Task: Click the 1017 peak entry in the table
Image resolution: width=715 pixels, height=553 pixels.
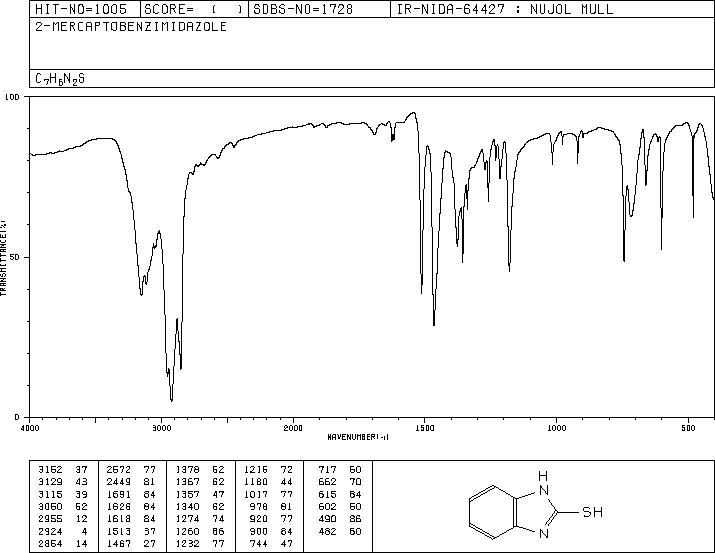Action: click(x=256, y=494)
